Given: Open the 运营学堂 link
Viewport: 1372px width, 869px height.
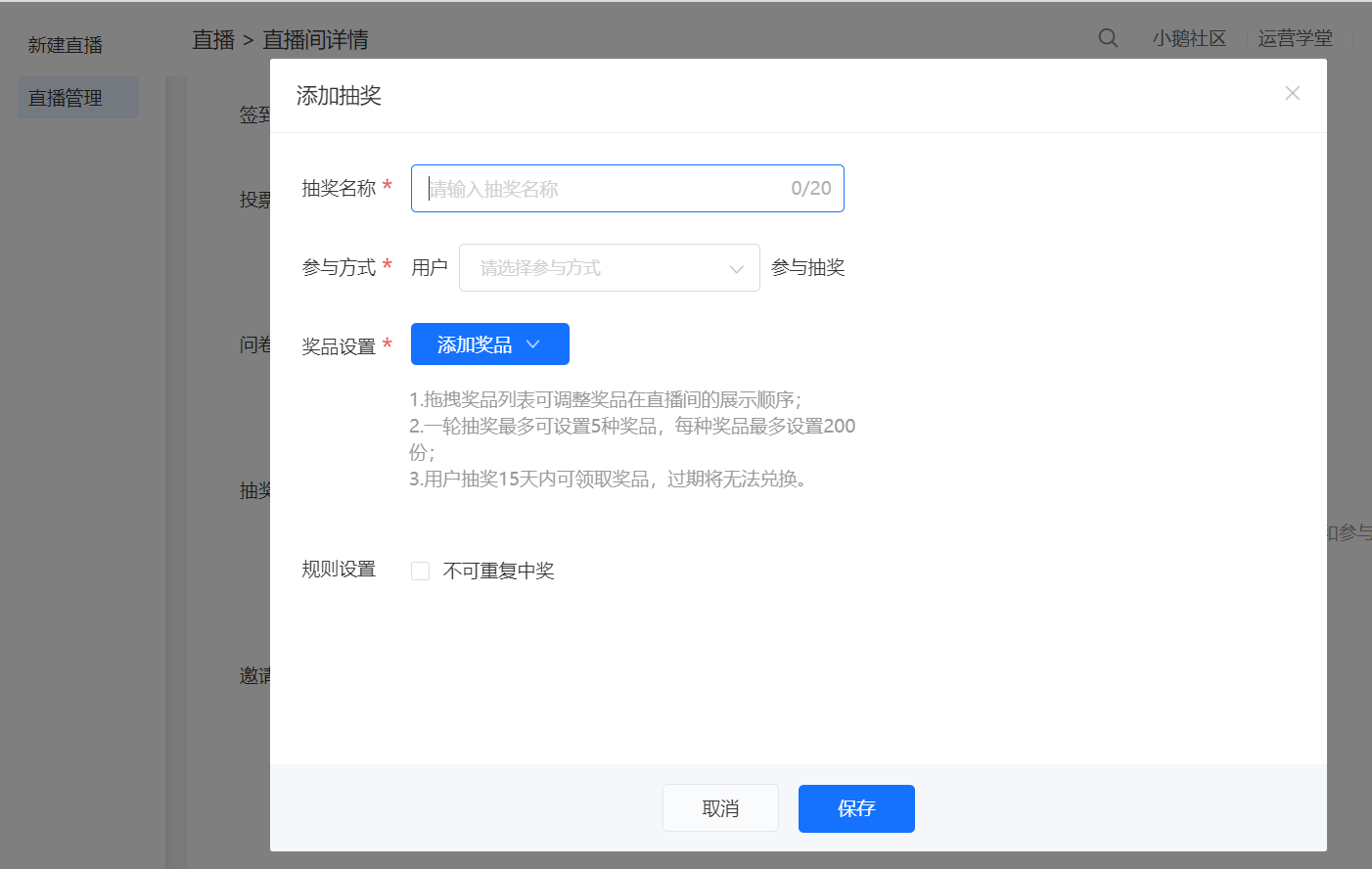Looking at the screenshot, I should (x=1295, y=38).
